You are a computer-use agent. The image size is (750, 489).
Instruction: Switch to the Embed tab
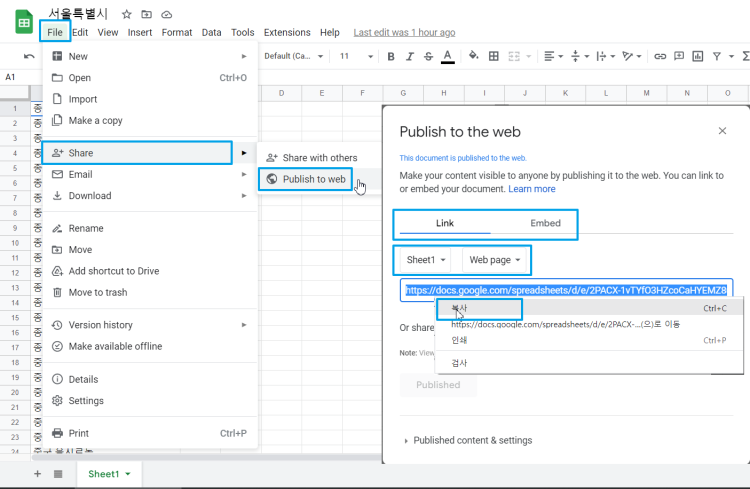tap(545, 223)
